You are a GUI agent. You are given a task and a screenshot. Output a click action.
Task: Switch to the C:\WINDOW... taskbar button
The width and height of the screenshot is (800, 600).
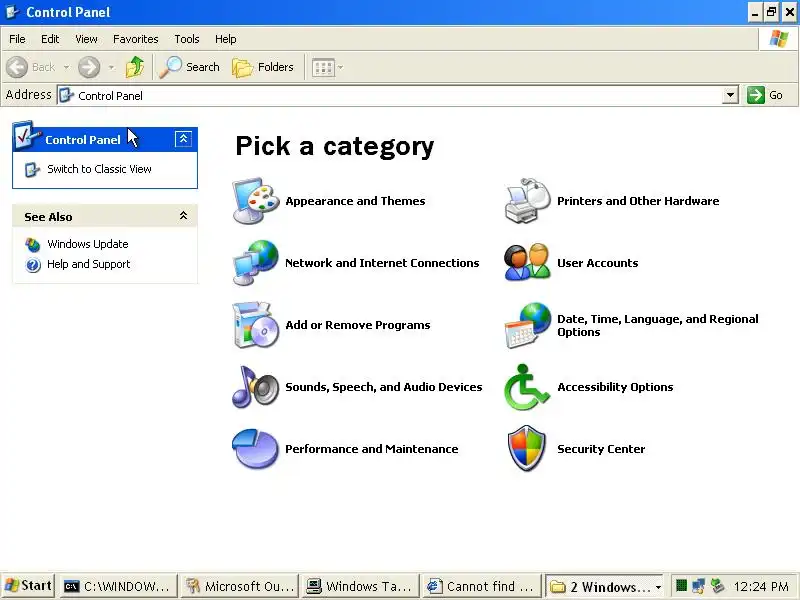point(119,586)
